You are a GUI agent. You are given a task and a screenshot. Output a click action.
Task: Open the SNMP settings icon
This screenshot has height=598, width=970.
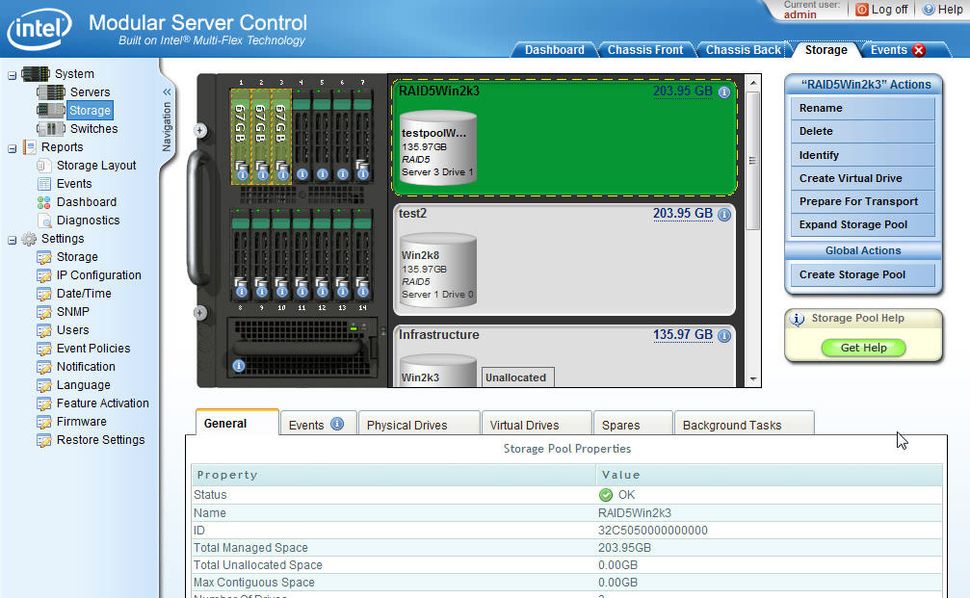[43, 312]
